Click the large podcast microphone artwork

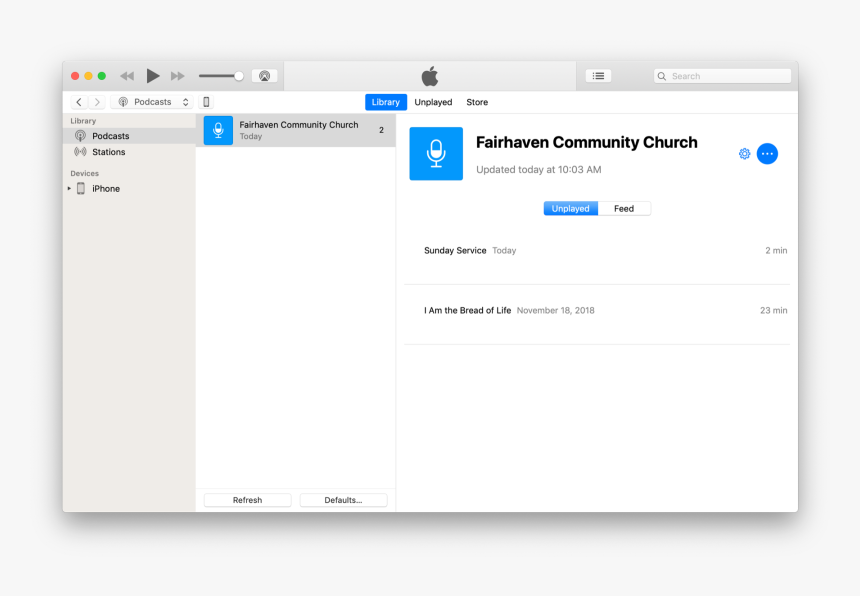point(436,154)
